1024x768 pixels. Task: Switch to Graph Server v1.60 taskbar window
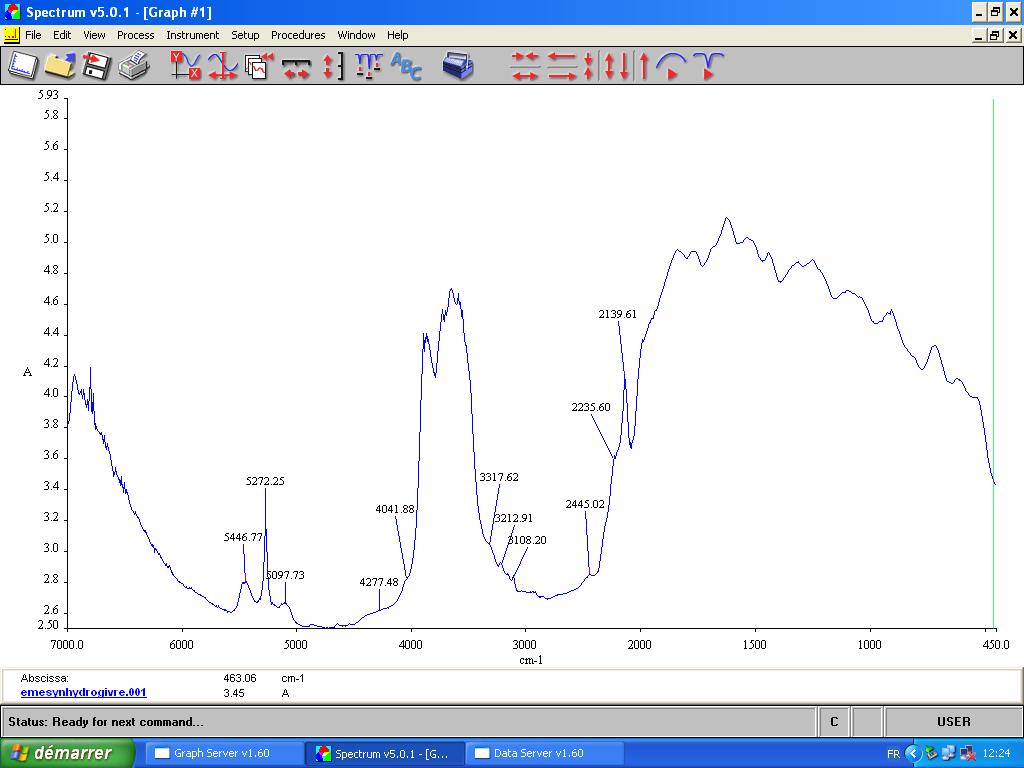(x=220, y=753)
